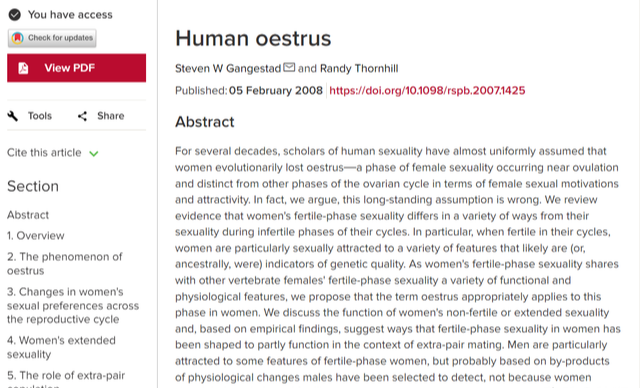640x388 pixels.
Task: Click the Share network icon
Action: 82,116
